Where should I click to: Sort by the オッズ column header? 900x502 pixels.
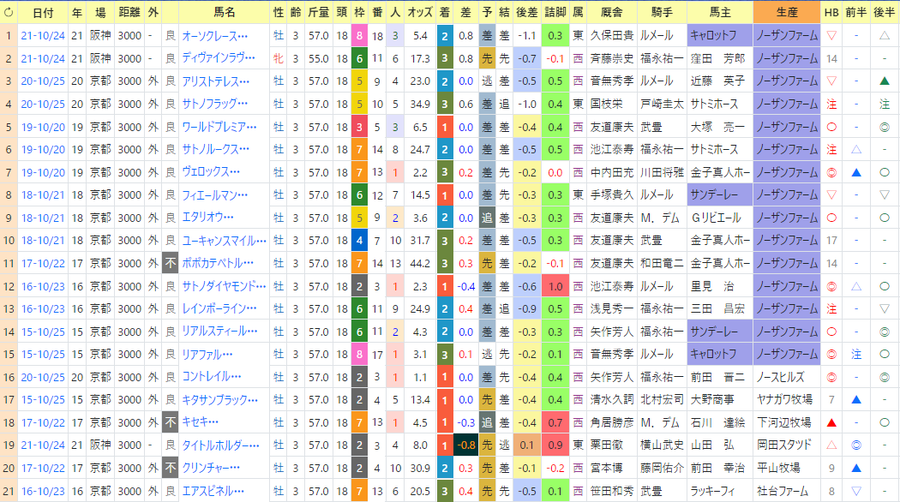click(420, 12)
